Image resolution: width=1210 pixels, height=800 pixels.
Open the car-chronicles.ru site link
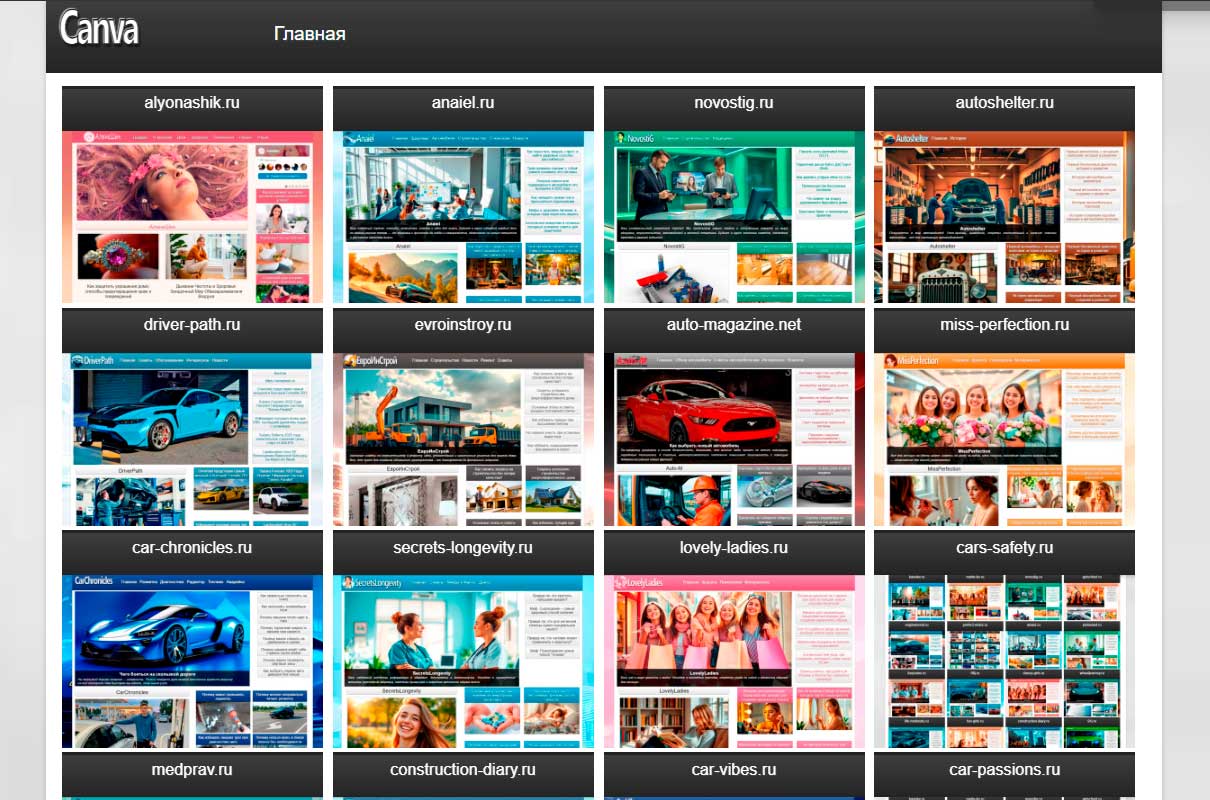pos(191,548)
